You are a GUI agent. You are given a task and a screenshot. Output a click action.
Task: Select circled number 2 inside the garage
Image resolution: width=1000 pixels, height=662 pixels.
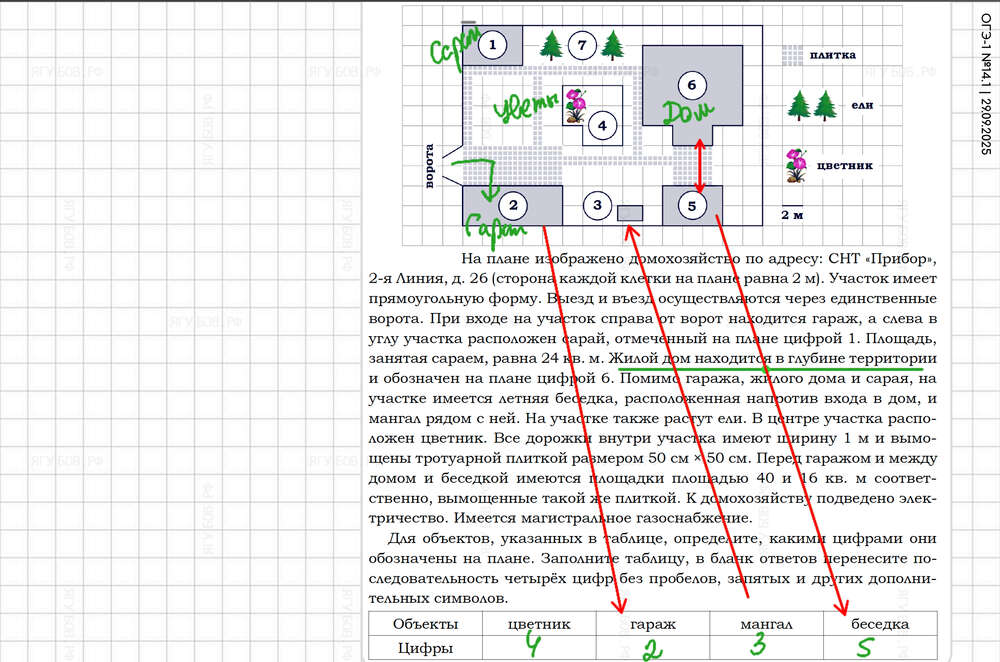point(513,205)
